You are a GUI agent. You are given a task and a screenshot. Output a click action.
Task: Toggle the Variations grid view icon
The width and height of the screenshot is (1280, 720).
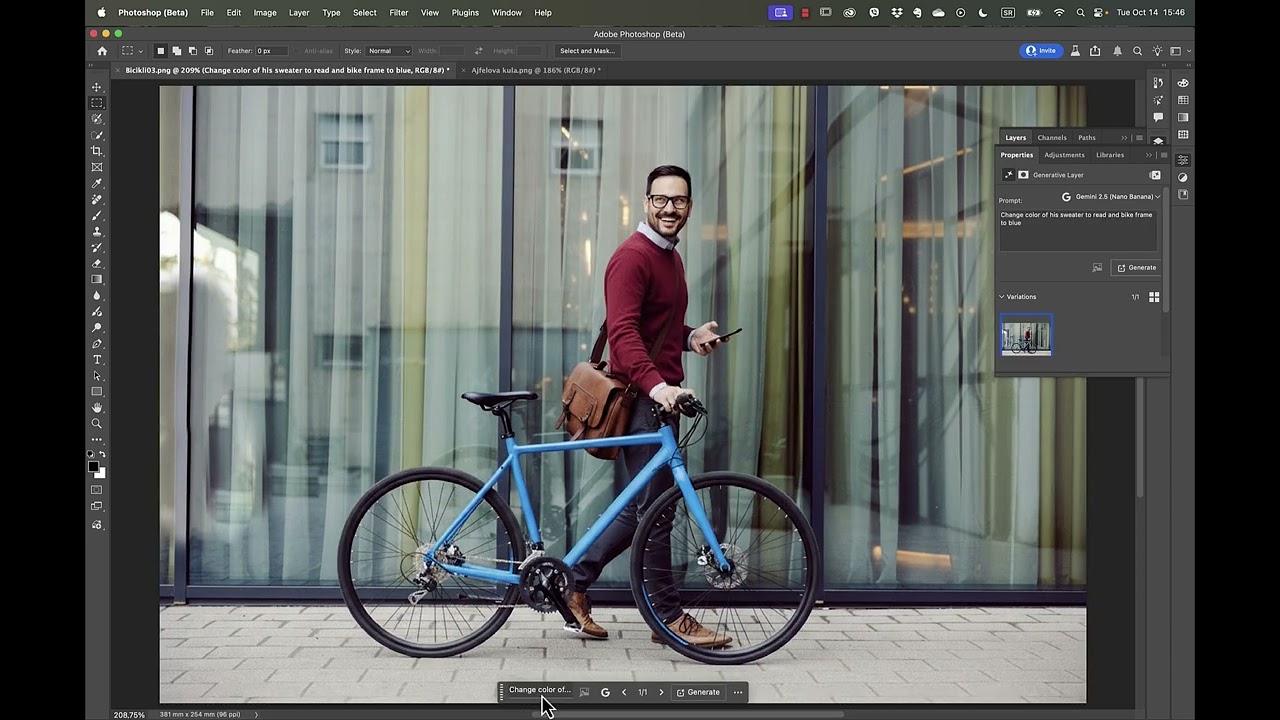(x=1154, y=297)
